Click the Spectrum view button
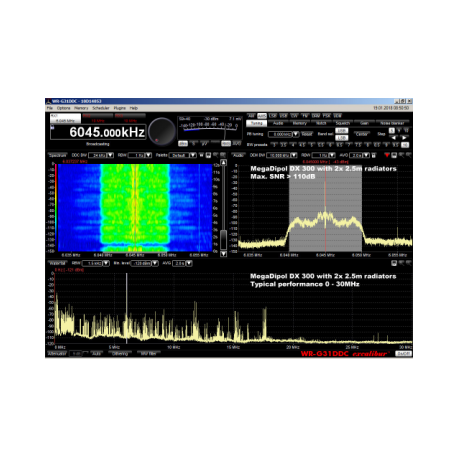Viewport: 458px width, 458px height. 58,155
